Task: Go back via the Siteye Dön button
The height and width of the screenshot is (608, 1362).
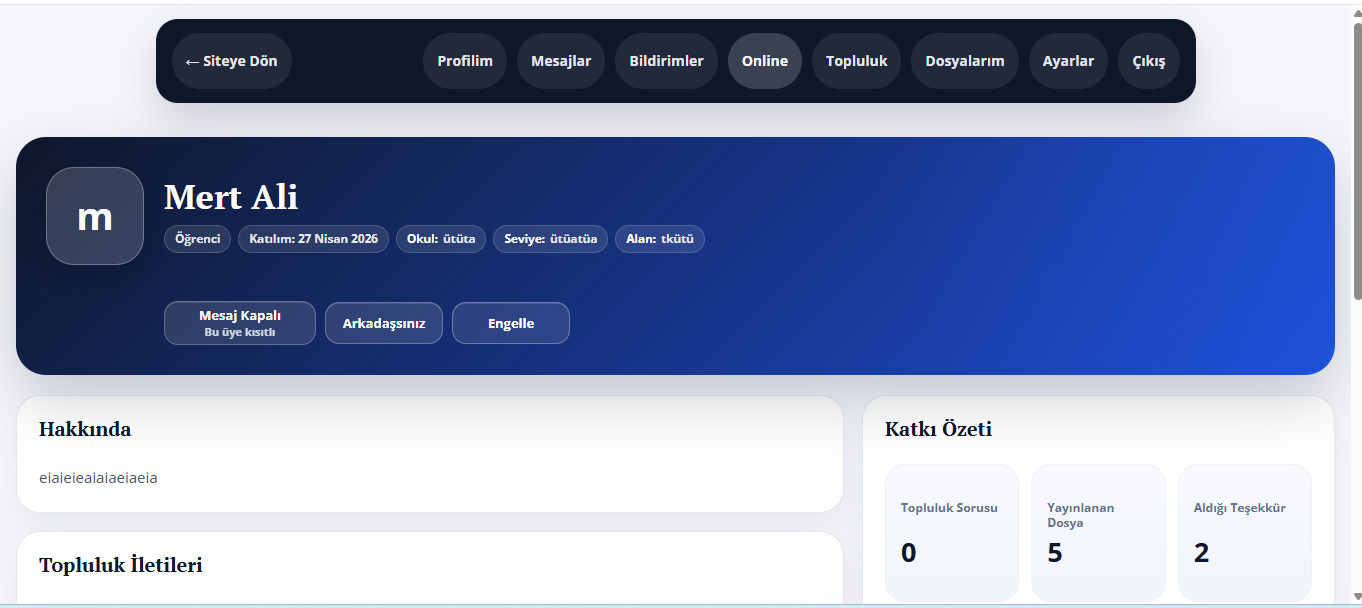Action: [232, 61]
